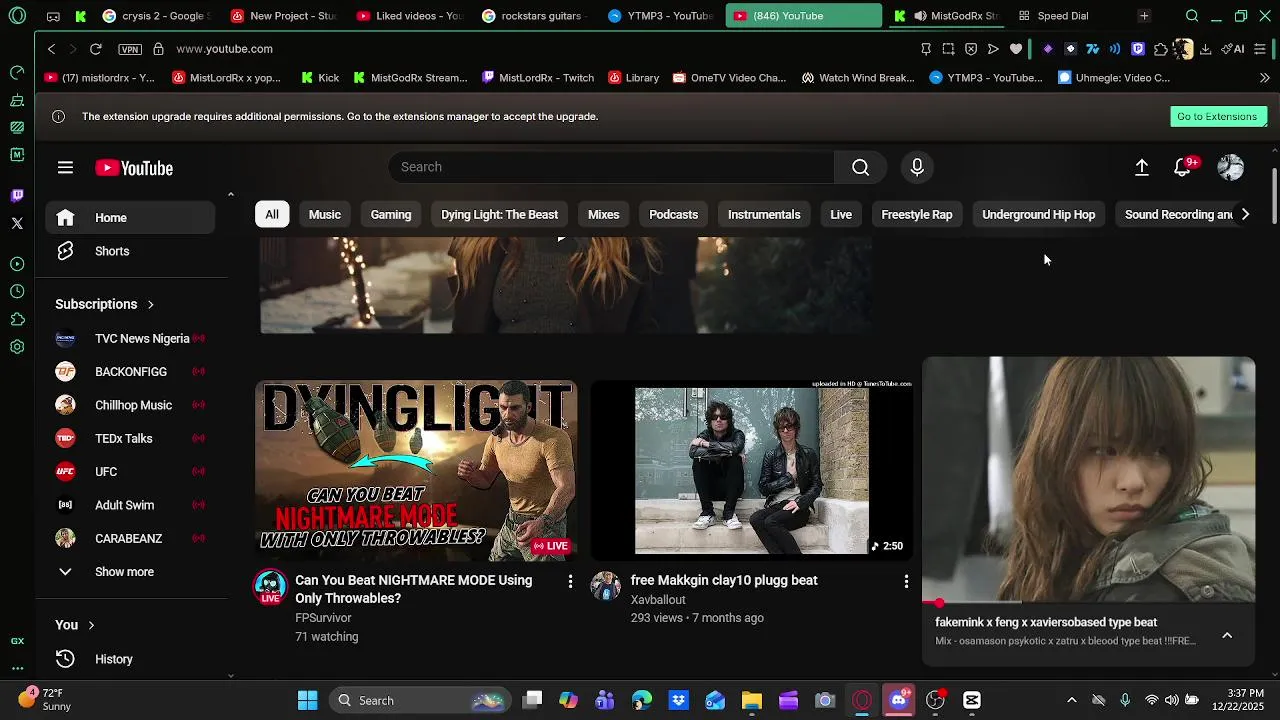Expand the Subscriptions section chevron
1280x720 pixels.
click(151, 304)
